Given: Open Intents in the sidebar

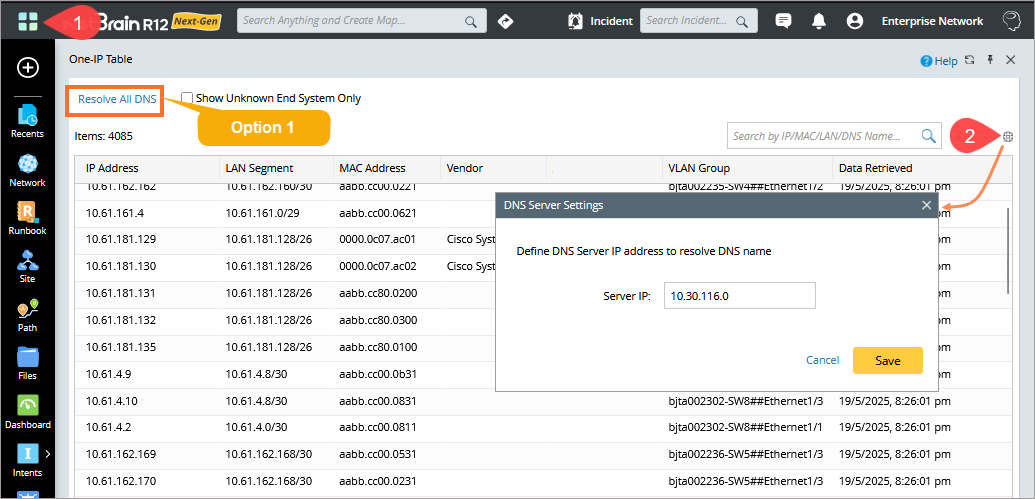Looking at the screenshot, I should [x=28, y=461].
